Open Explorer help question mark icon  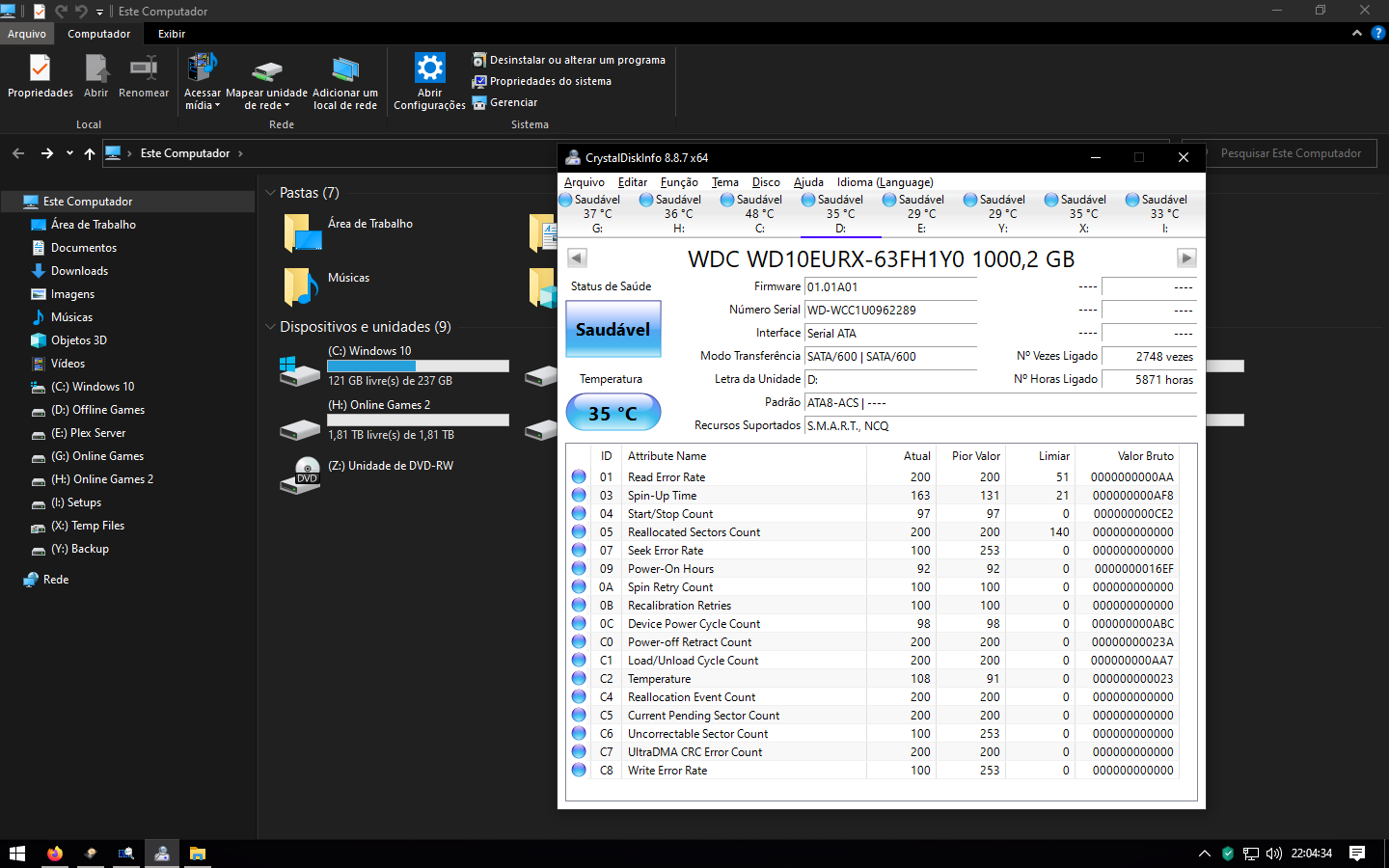click(1377, 33)
